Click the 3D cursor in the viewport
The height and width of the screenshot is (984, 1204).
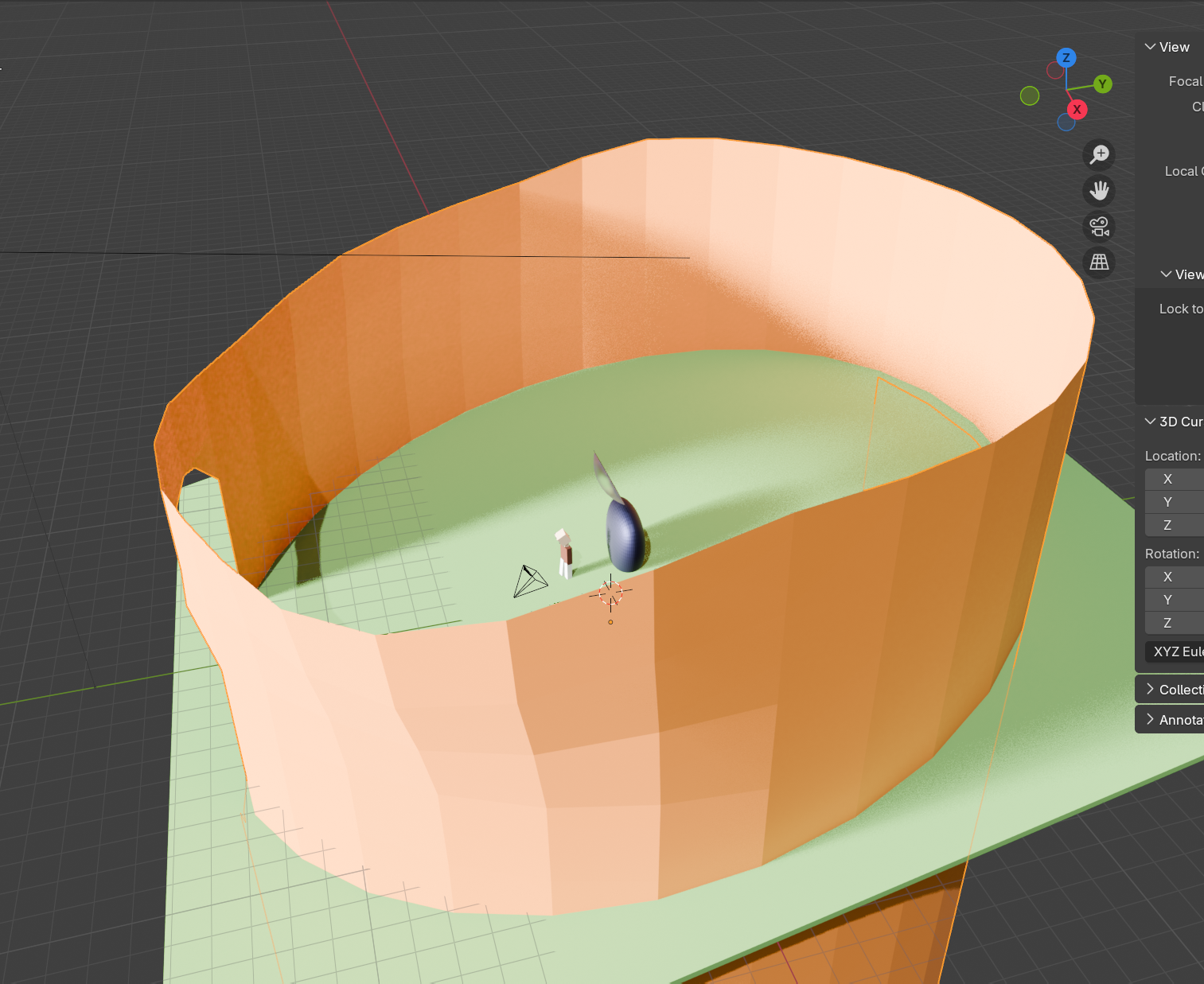[x=610, y=593]
